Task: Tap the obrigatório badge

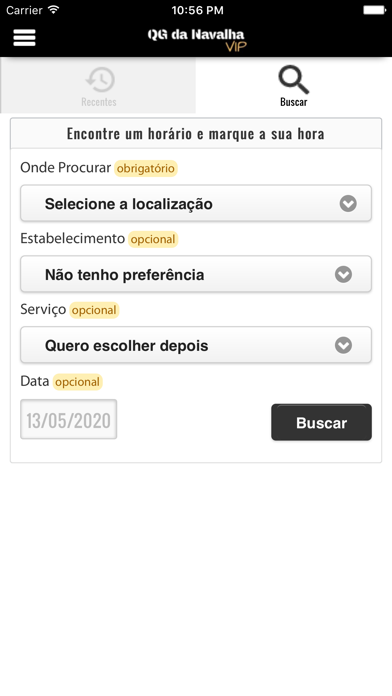Action: tap(146, 169)
